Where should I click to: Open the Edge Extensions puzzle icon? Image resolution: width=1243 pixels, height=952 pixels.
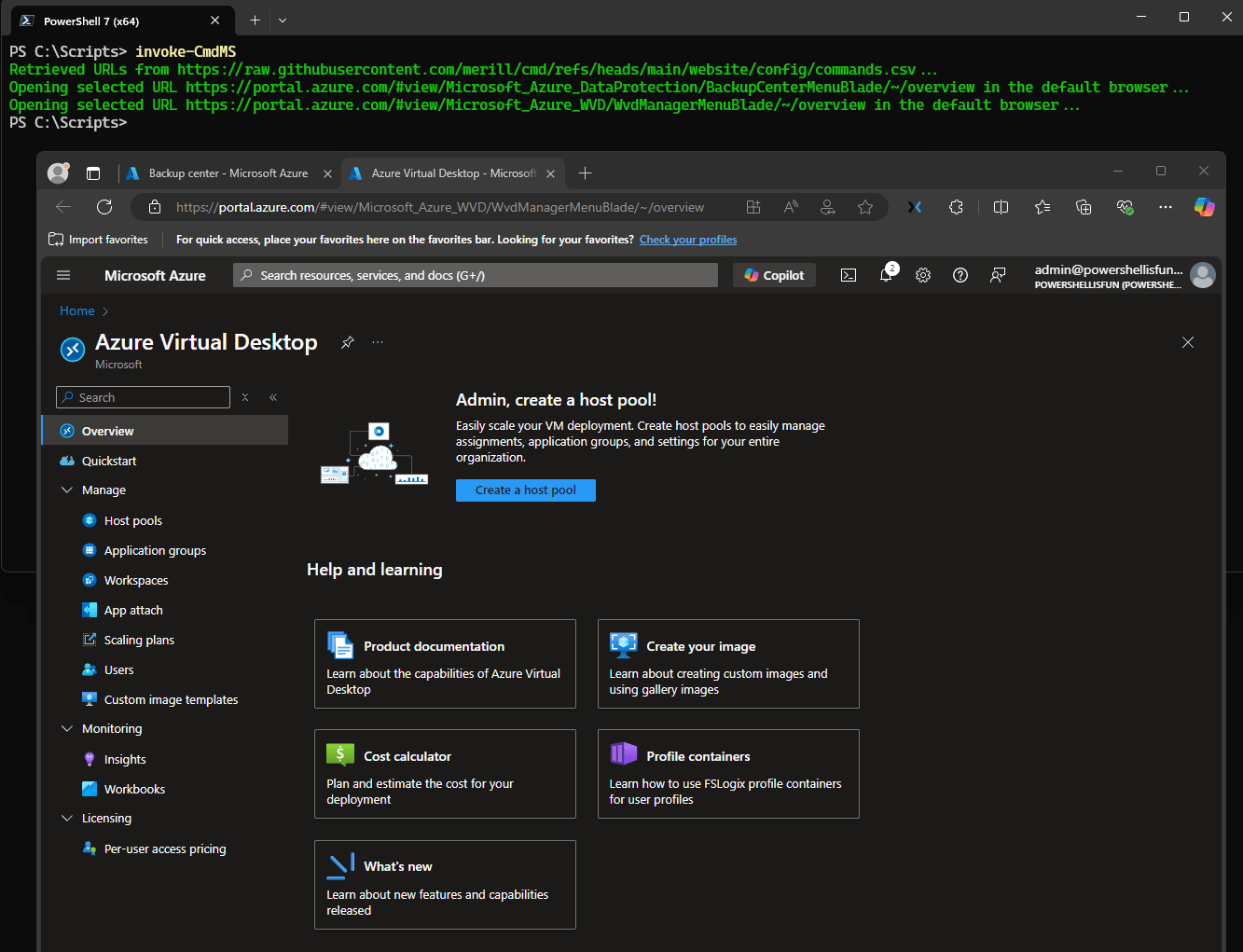956,207
